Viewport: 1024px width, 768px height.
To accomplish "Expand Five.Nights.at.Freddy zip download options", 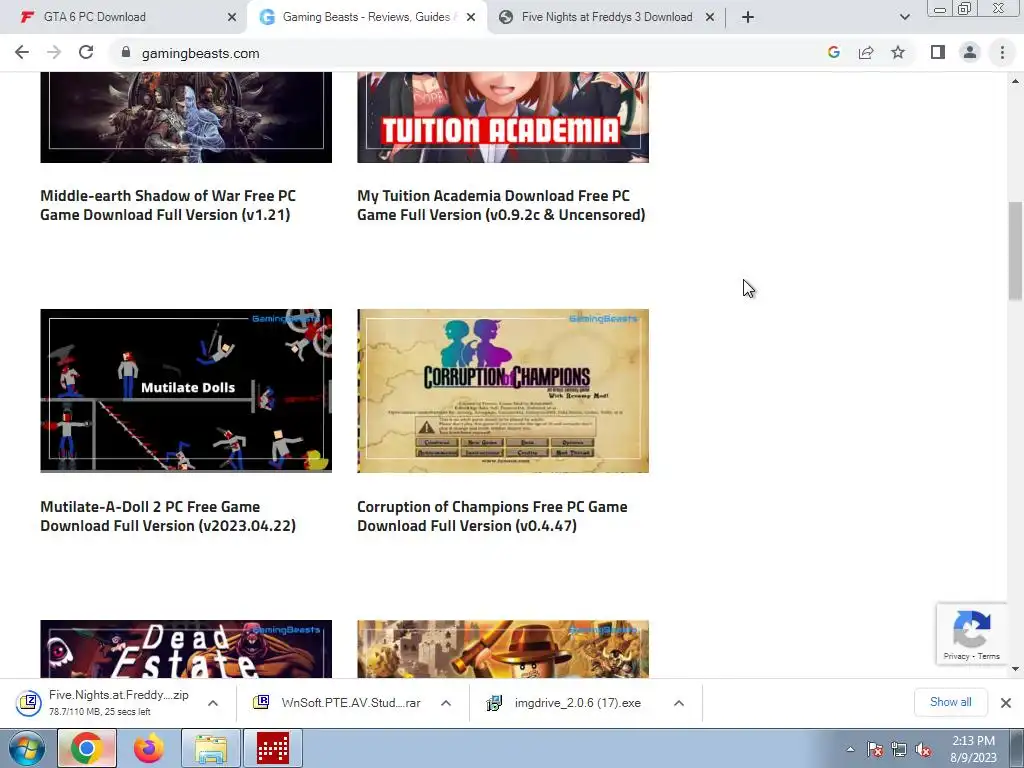I will point(213,703).
